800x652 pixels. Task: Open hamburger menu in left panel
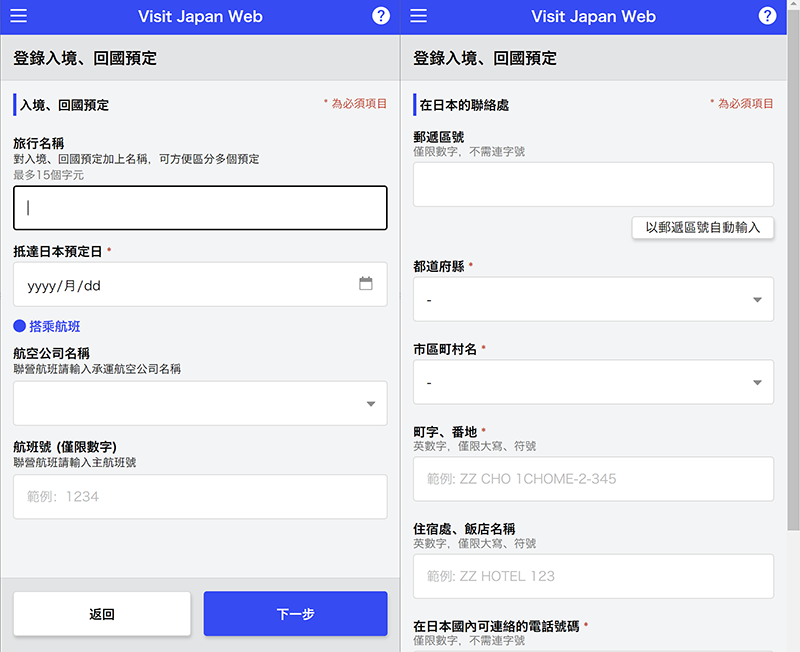(x=19, y=16)
